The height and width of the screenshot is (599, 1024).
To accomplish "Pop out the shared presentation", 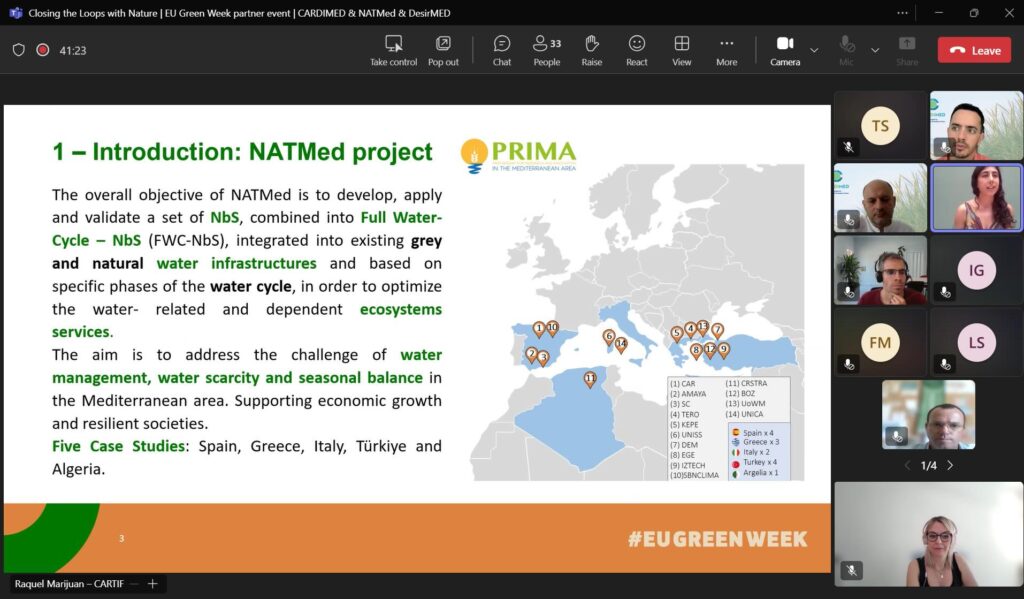I will [443, 50].
